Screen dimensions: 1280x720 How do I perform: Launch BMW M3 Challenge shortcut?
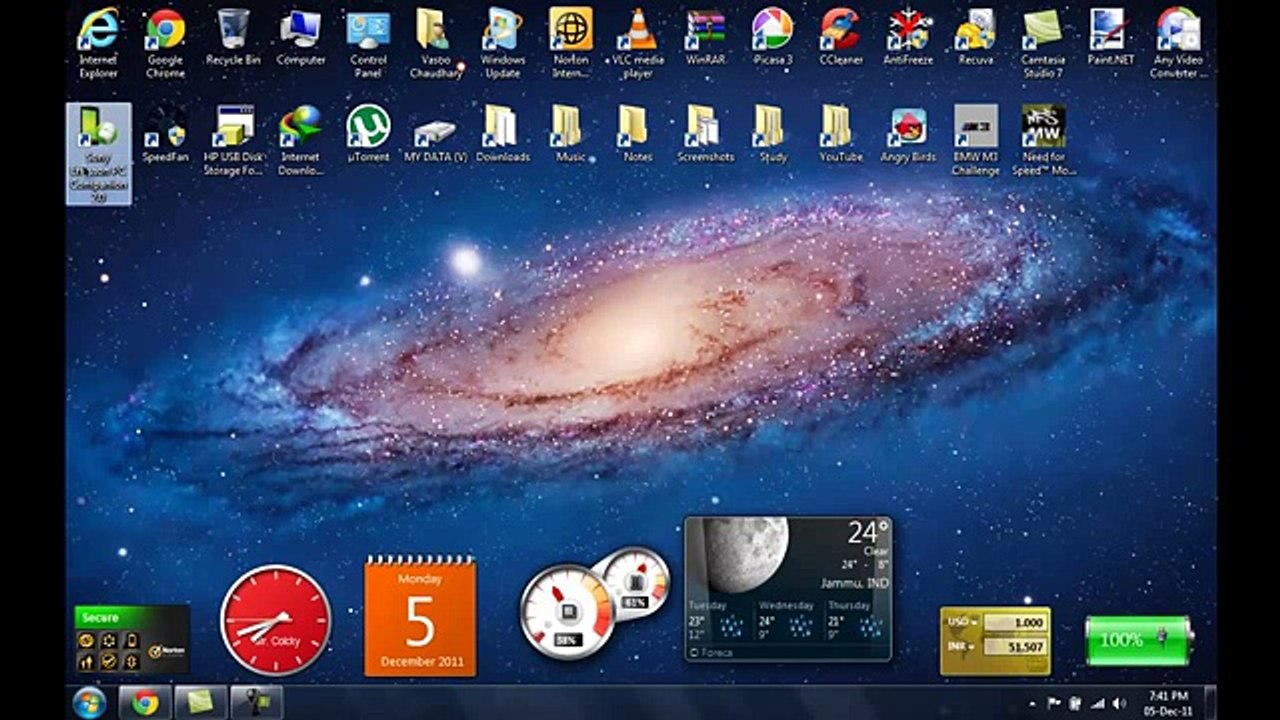975,140
